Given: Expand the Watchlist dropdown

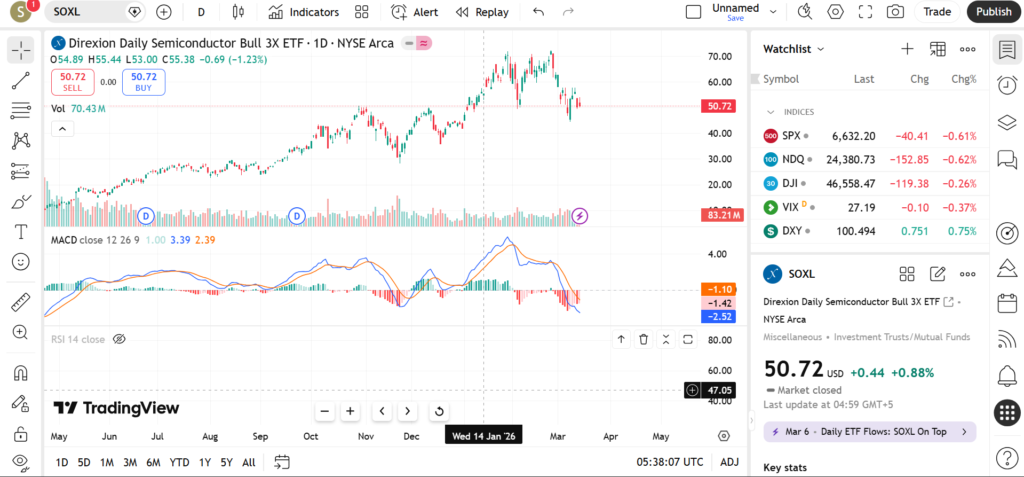Looking at the screenshot, I should (x=794, y=48).
